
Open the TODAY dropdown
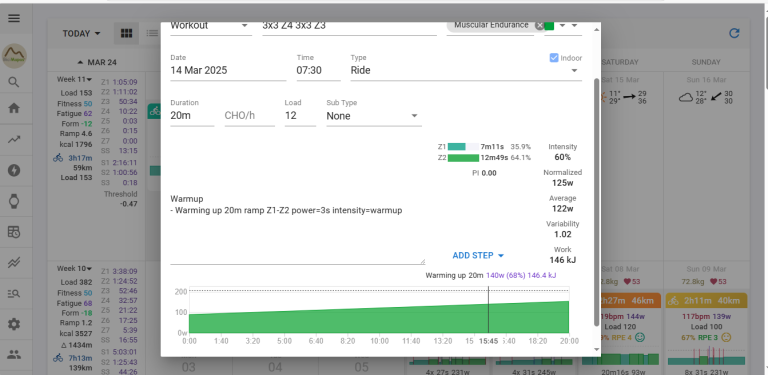(81, 34)
